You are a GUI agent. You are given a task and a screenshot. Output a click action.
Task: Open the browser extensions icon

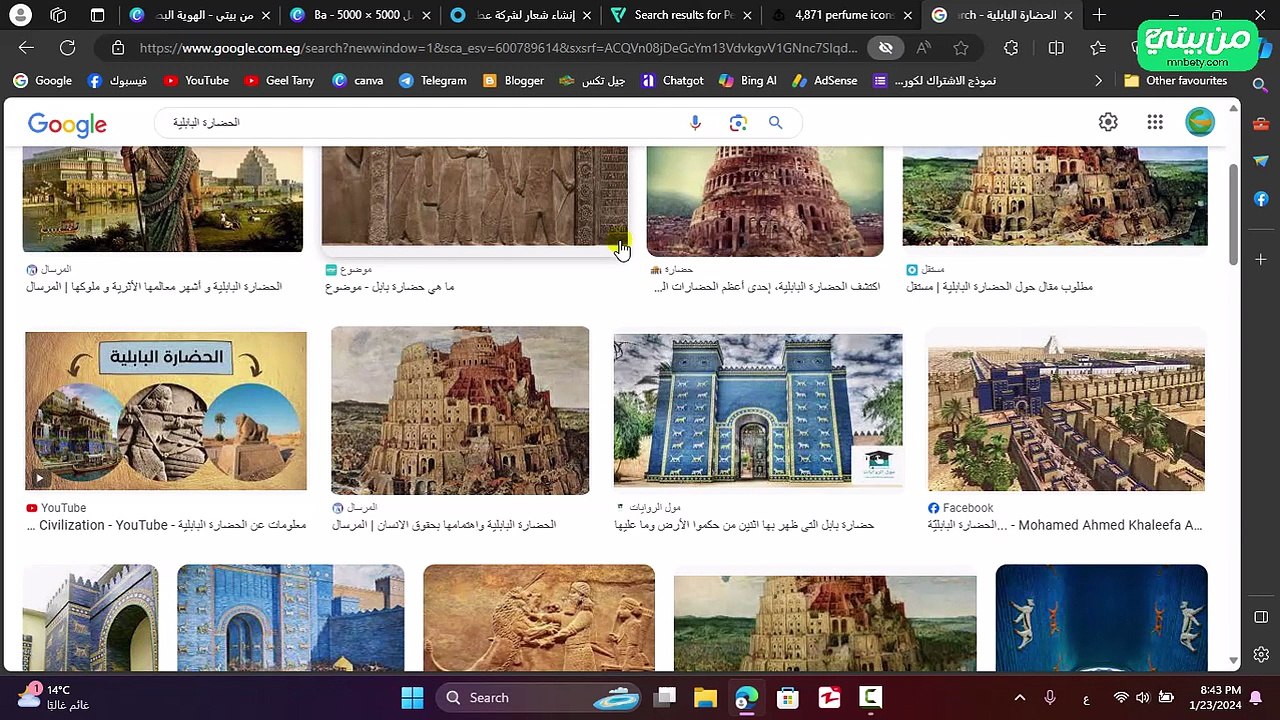(x=1011, y=48)
